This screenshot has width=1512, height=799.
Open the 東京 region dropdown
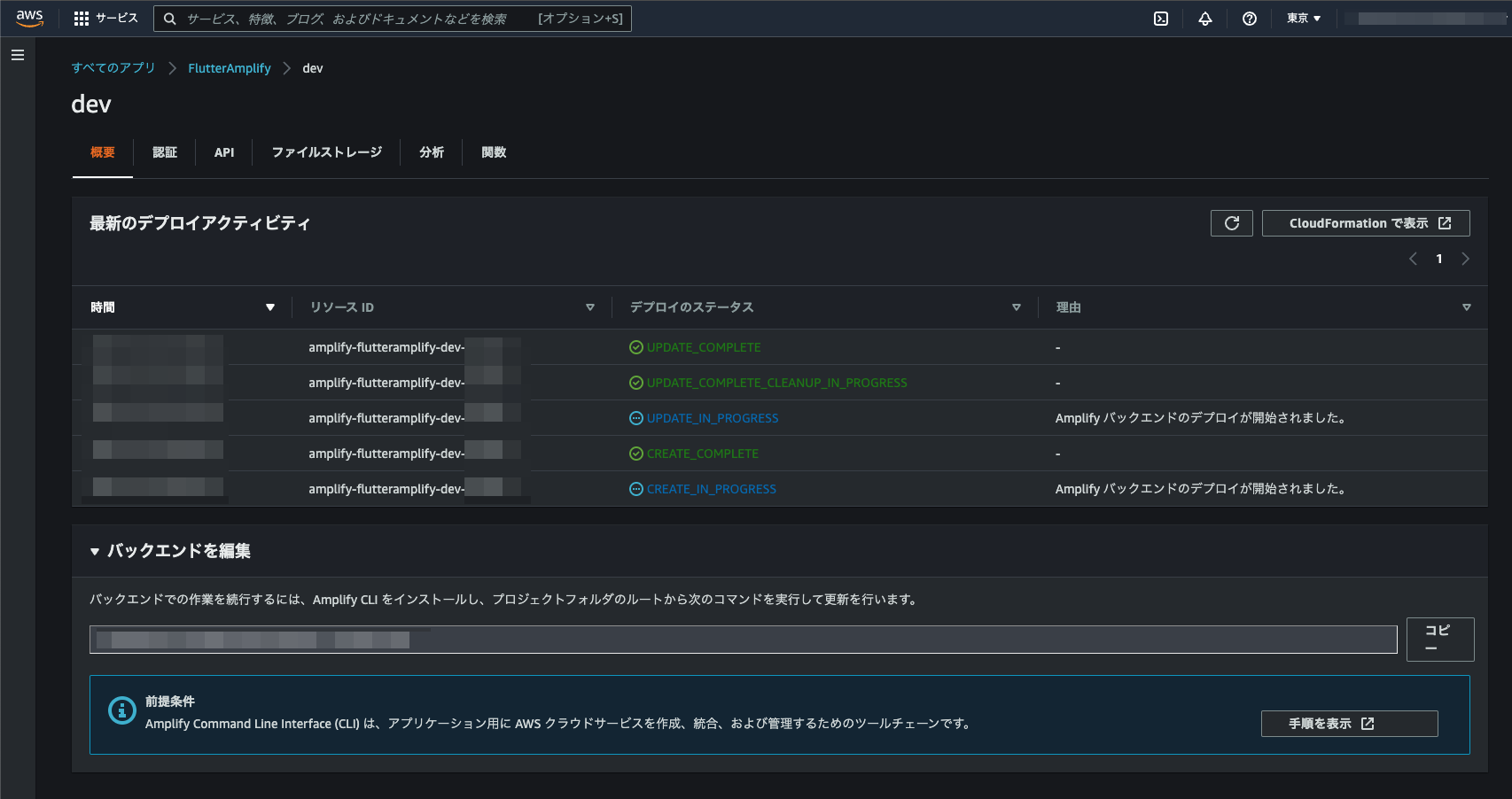tap(1304, 19)
